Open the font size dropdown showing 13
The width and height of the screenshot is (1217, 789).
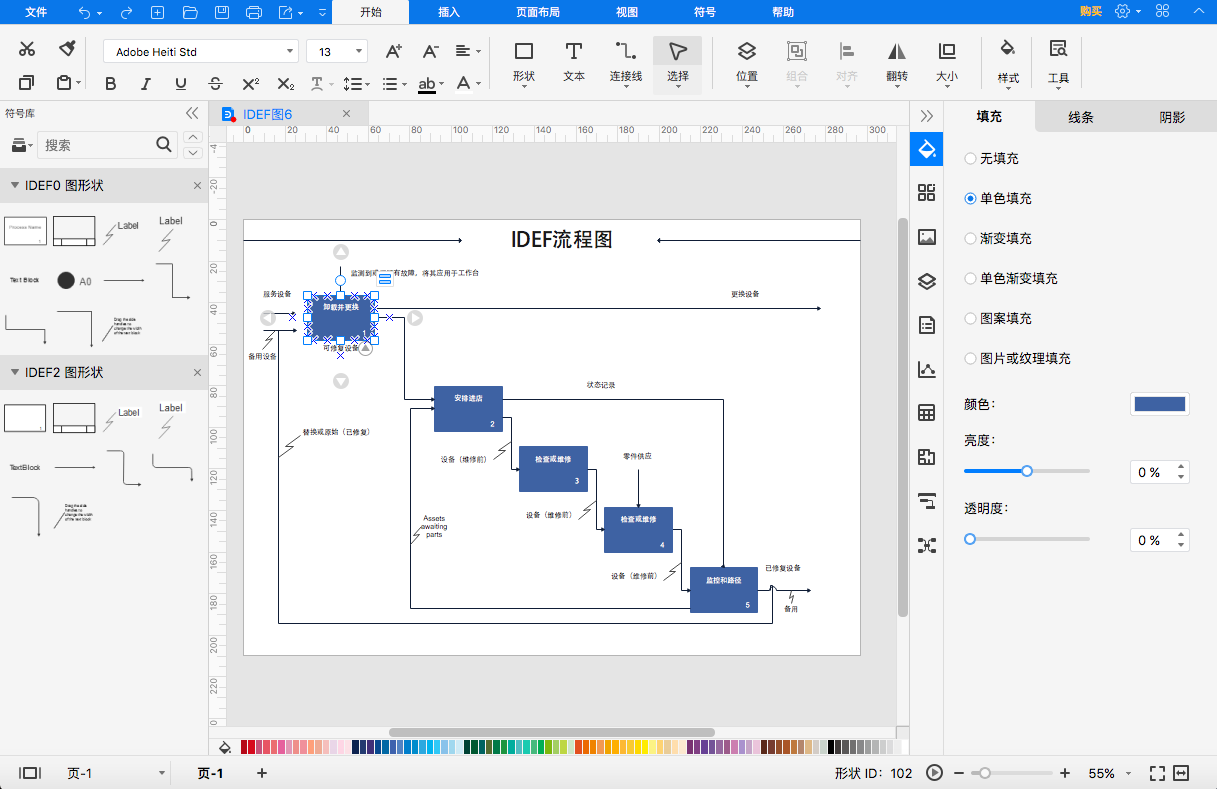(337, 51)
